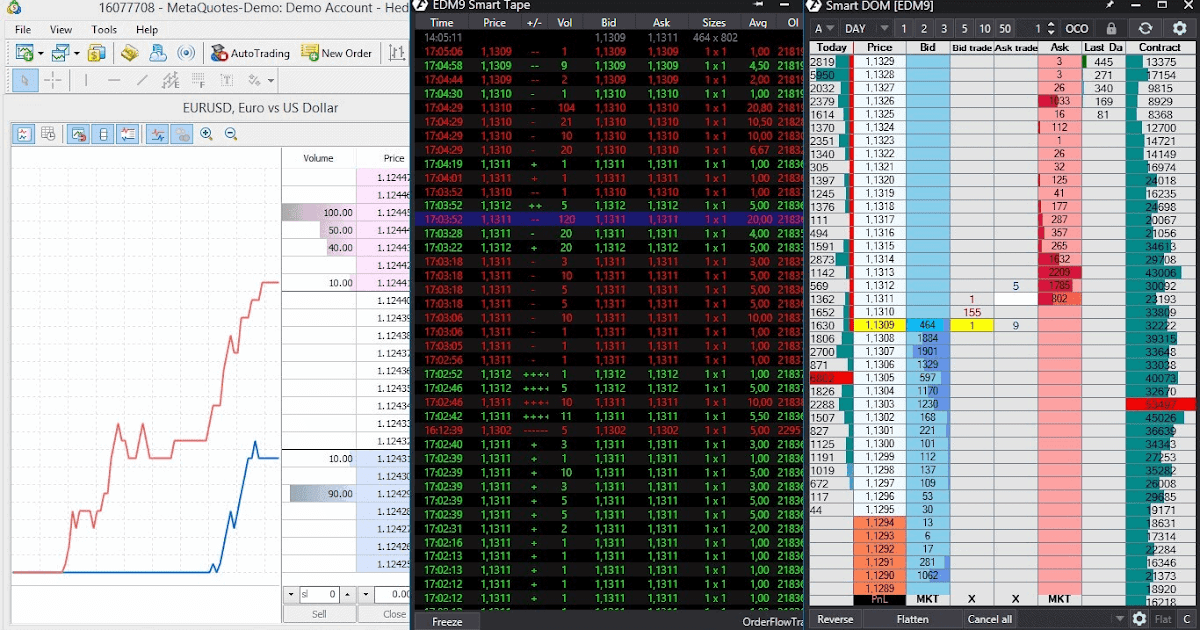Select the trendline drawing tool
The image size is (1200, 630).
[142, 80]
